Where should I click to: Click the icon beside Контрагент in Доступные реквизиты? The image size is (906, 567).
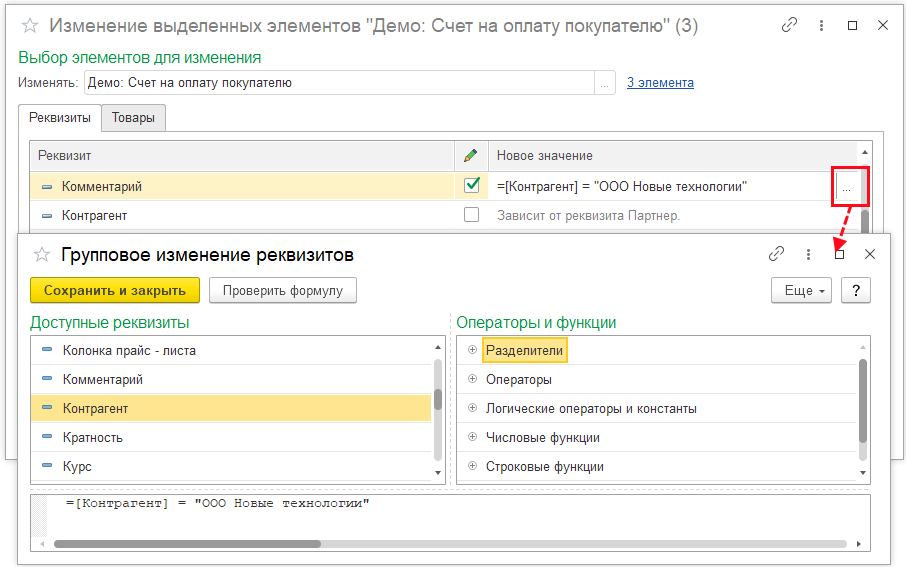[x=47, y=407]
